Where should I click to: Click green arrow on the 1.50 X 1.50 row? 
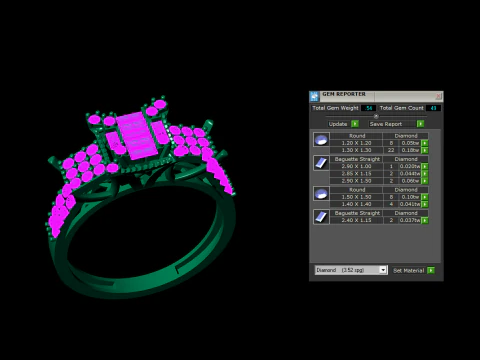[x=425, y=197]
